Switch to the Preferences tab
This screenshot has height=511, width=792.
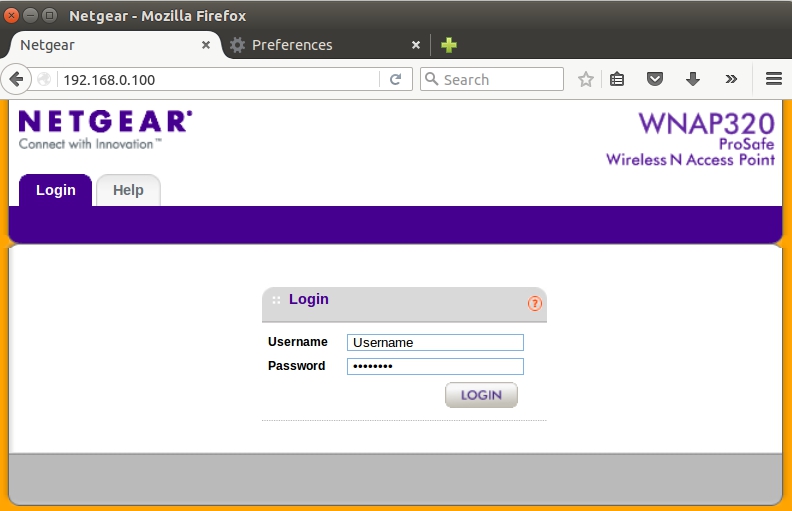coord(326,45)
